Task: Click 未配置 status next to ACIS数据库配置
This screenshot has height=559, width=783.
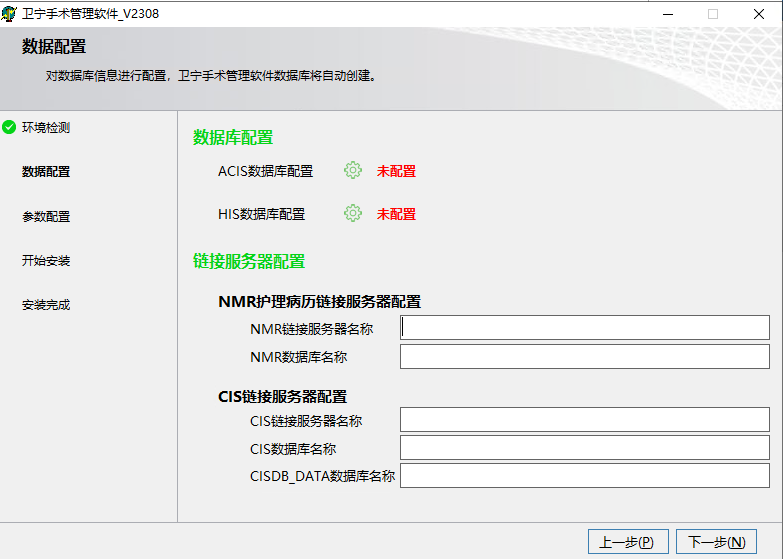Action: click(x=396, y=171)
